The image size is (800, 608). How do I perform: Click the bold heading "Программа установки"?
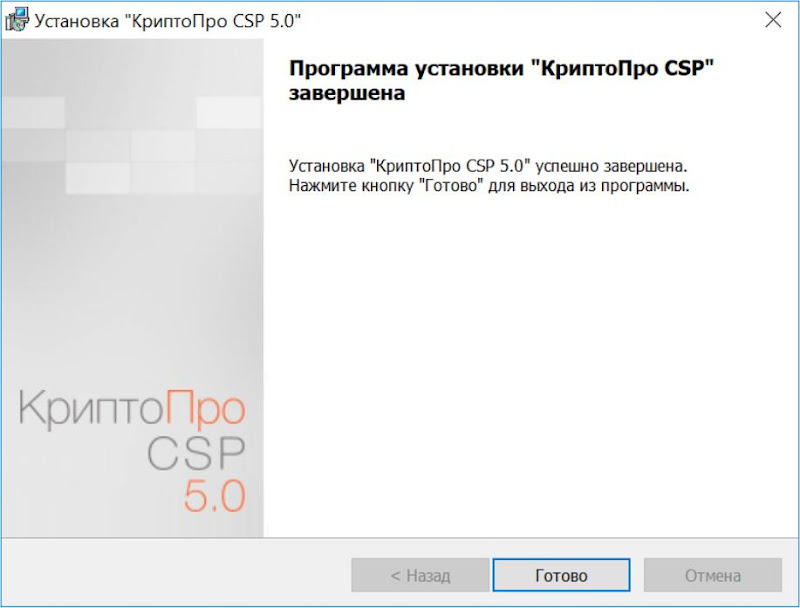coord(406,68)
